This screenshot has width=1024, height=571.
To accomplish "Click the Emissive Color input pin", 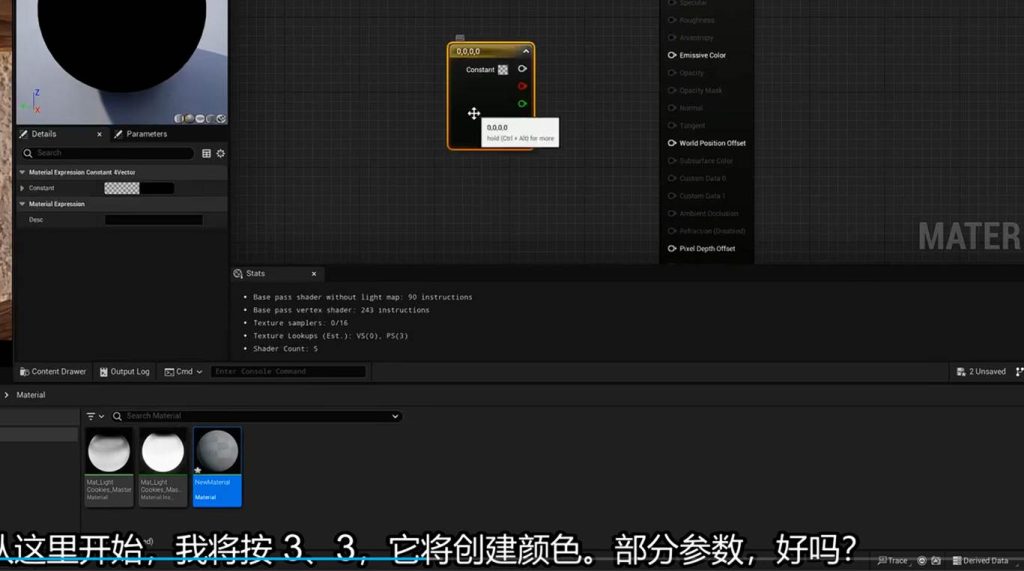I will tap(672, 56).
